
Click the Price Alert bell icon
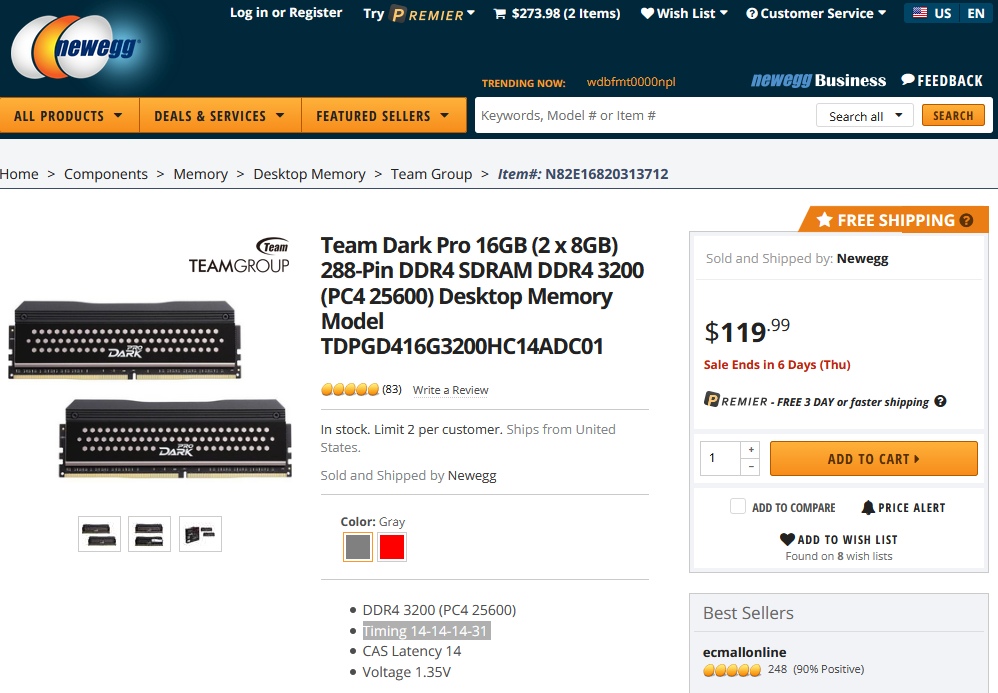(x=868, y=508)
